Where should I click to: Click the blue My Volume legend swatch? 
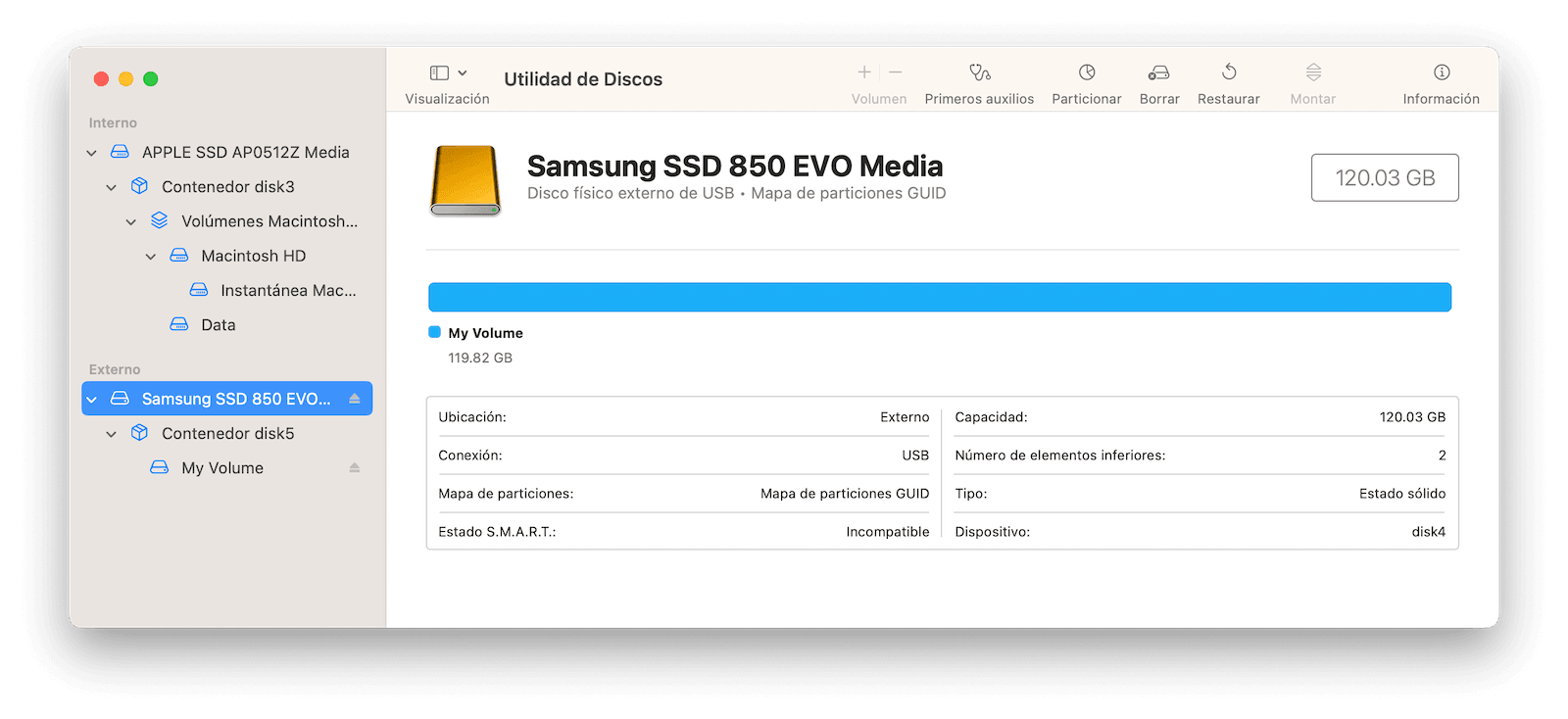(x=434, y=332)
